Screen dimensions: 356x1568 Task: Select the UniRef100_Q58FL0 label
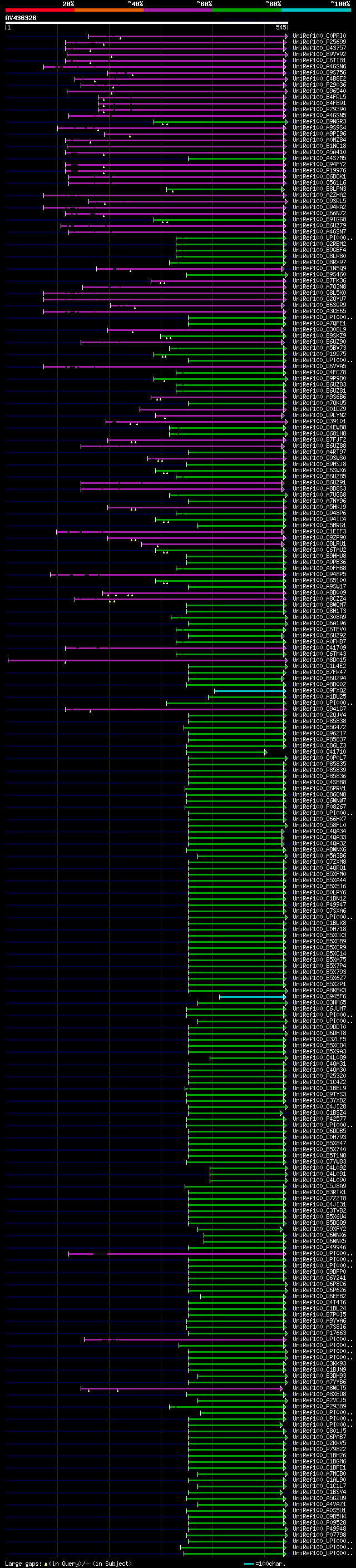(x=319, y=825)
